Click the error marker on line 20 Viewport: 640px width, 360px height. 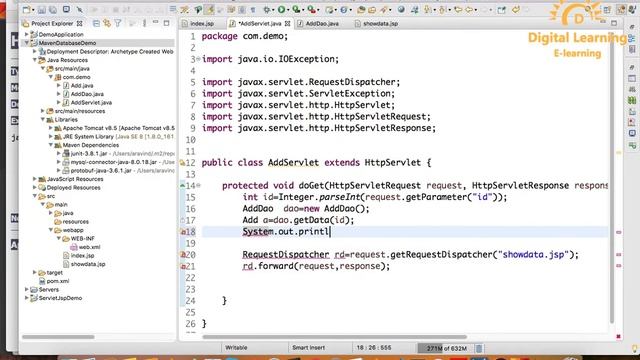click(183, 255)
